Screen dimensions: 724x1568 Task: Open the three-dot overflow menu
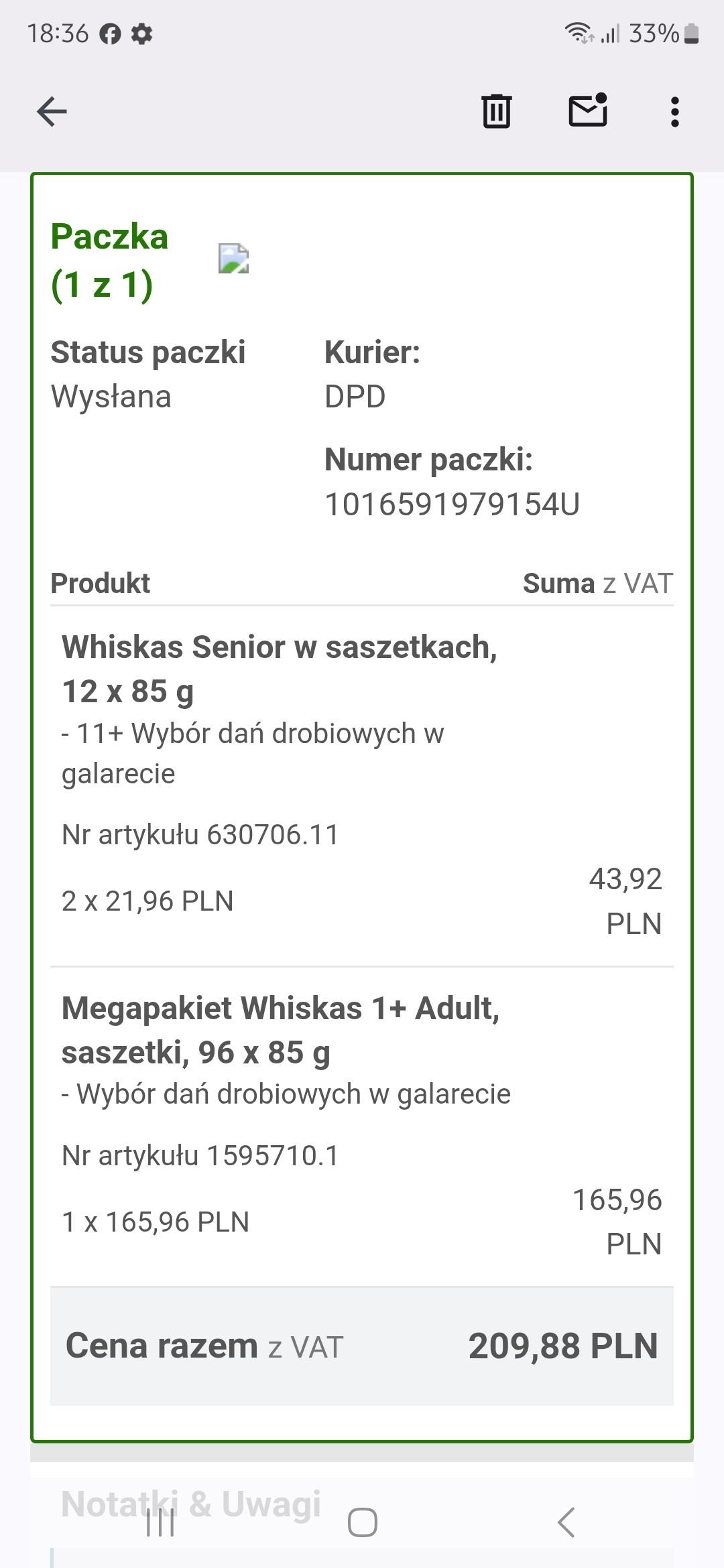coord(675,111)
